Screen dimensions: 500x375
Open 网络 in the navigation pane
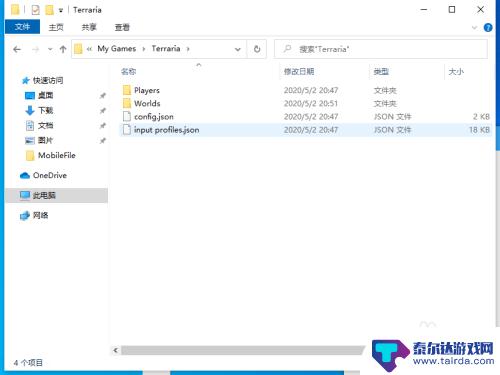pyautogui.click(x=40, y=215)
